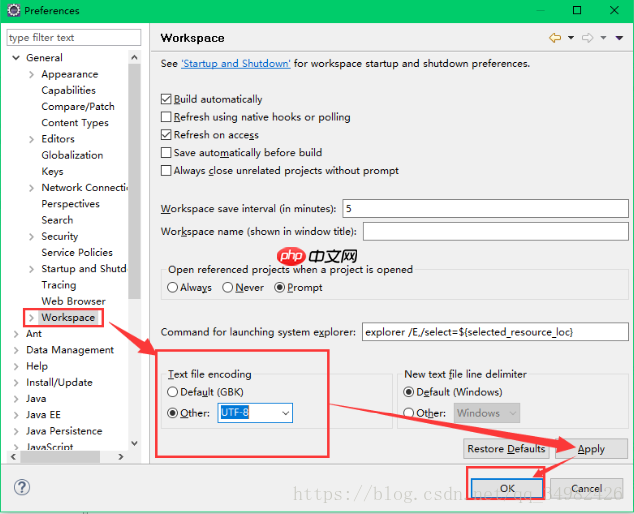The height and width of the screenshot is (514, 634).
Task: Expand the Install/Update node
Action: (16, 383)
